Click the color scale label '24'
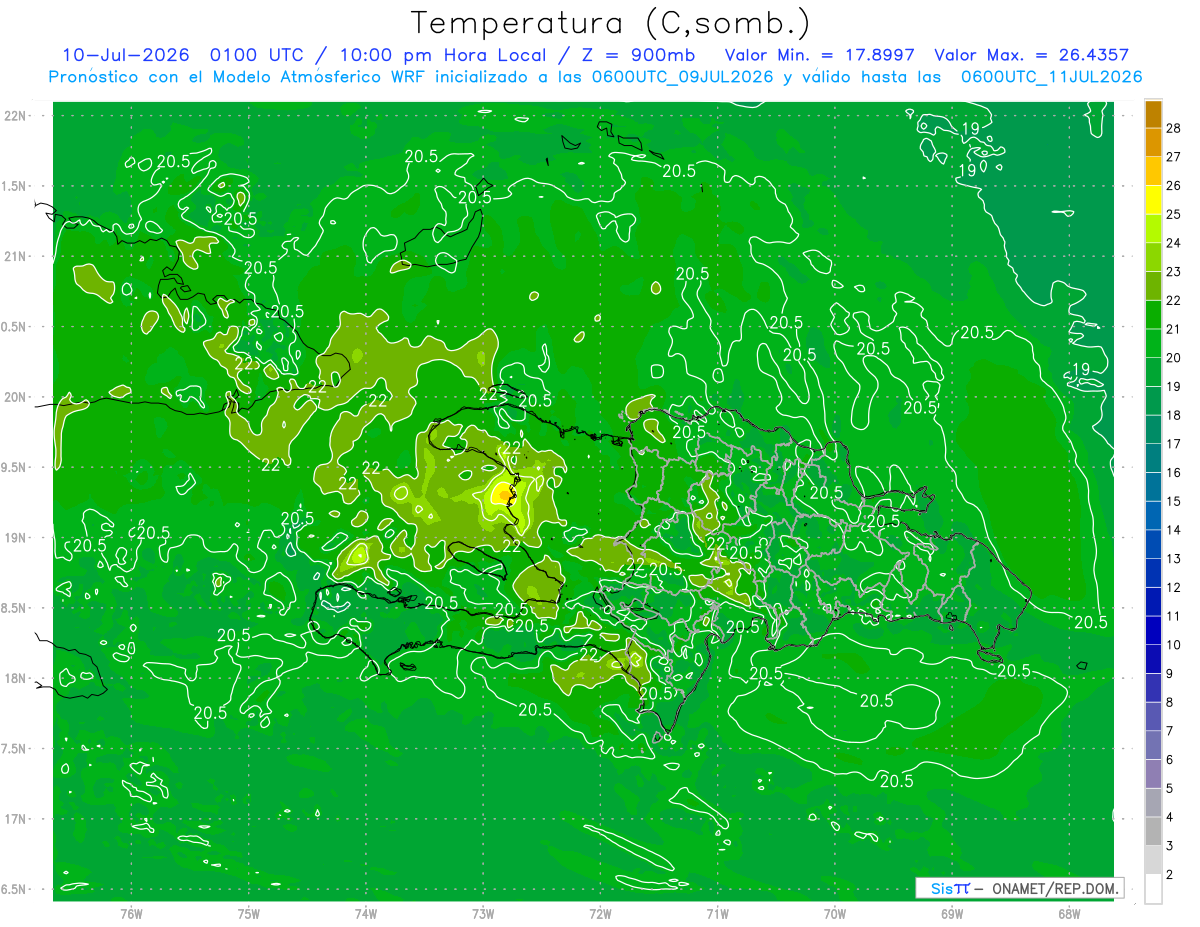This screenshot has width=1200, height=927. tap(1174, 243)
